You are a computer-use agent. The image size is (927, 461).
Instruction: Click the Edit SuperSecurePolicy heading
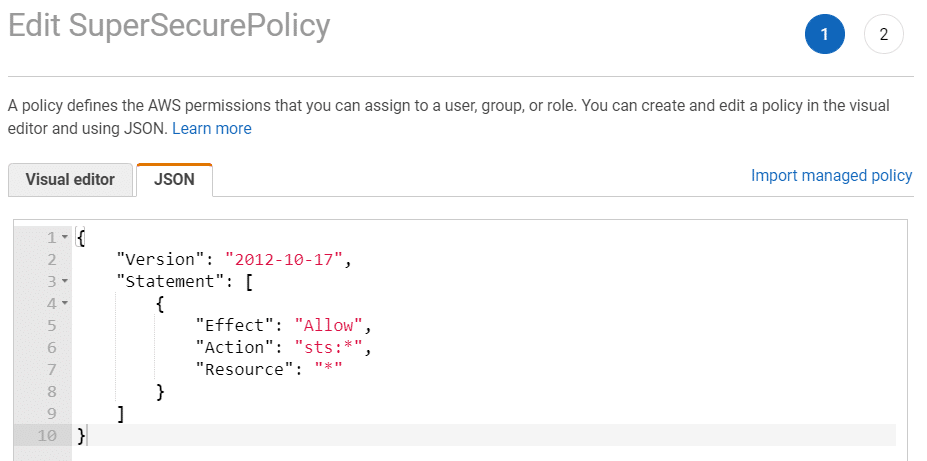(169, 25)
